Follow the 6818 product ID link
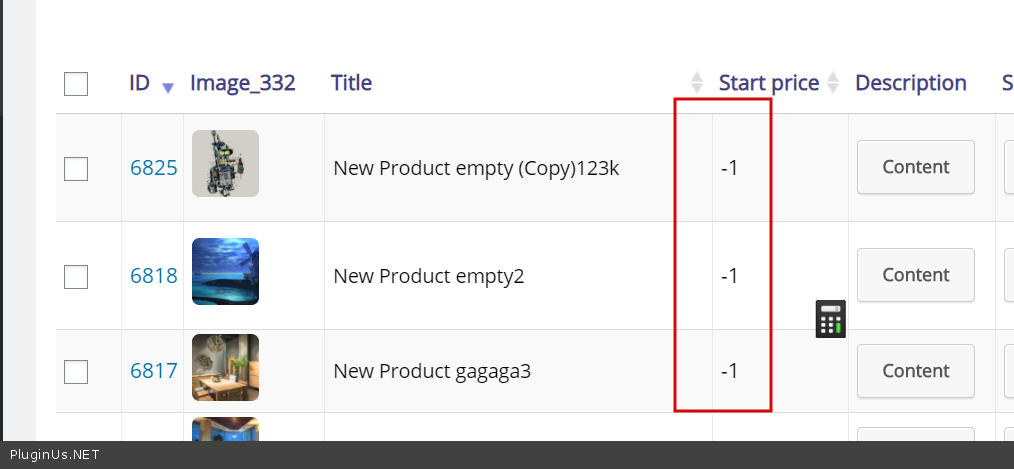Viewport: 1014px width, 469px height. tap(153, 276)
